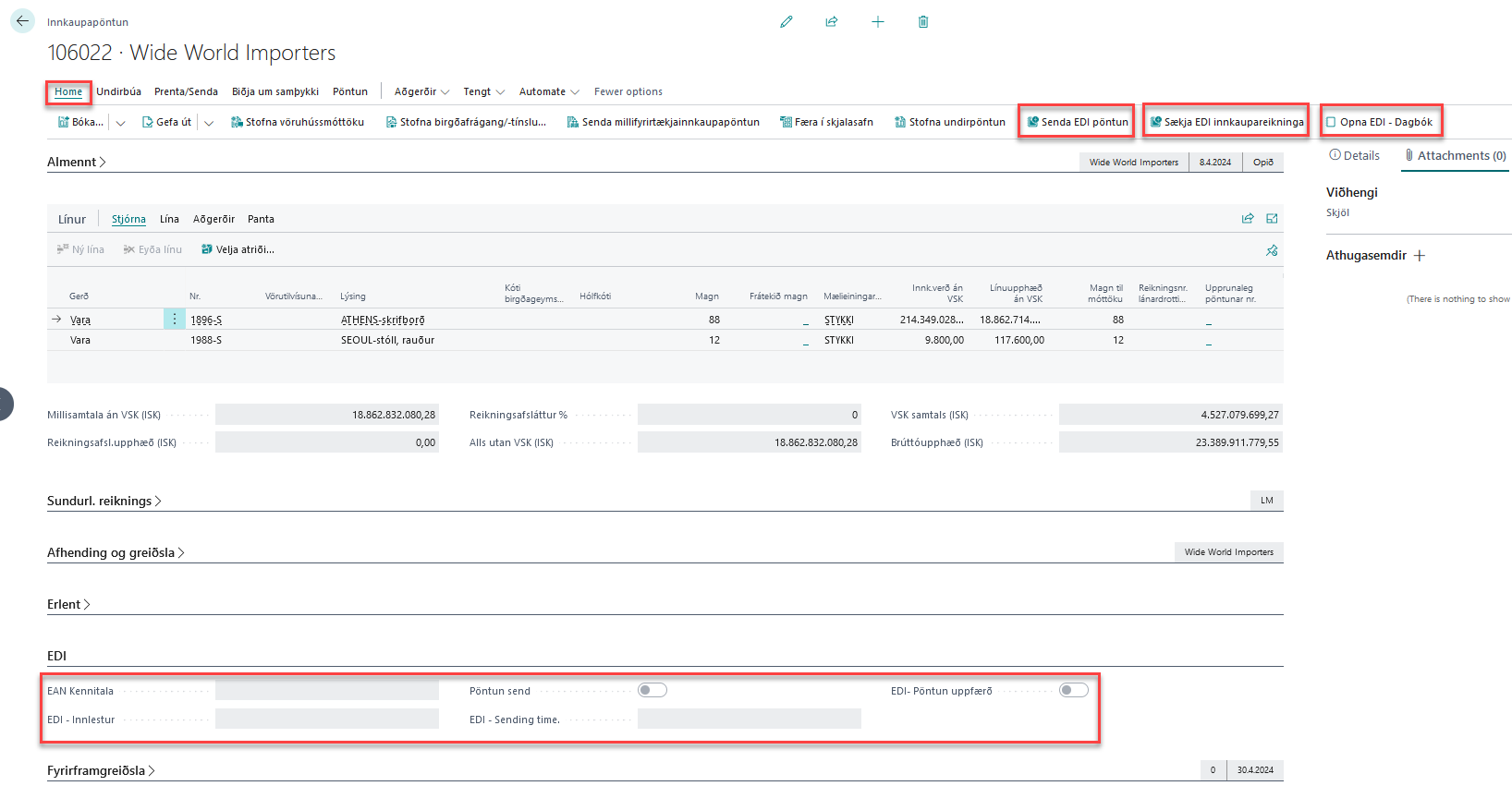Click the back arrow button
Image resolution: width=1512 pixels, height=786 pixels.
pos(22,21)
